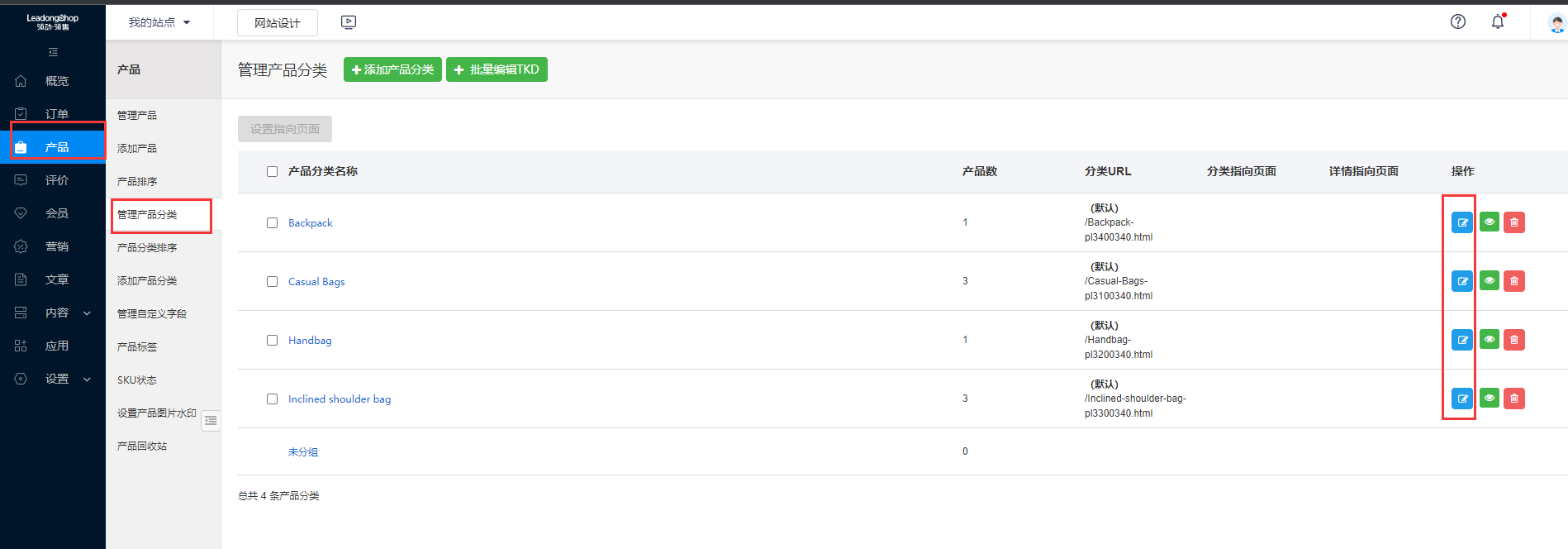Screen dimensions: 1568x549
Task: Click the preview play icon beside 网站设计
Action: pos(349,22)
